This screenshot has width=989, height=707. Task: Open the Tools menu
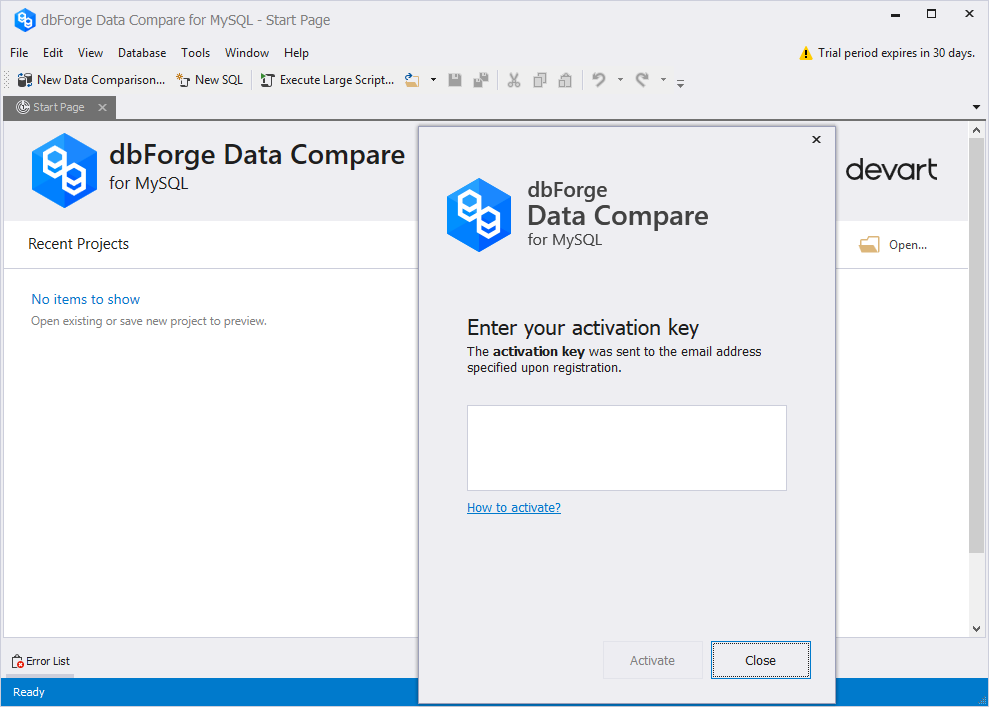point(196,53)
